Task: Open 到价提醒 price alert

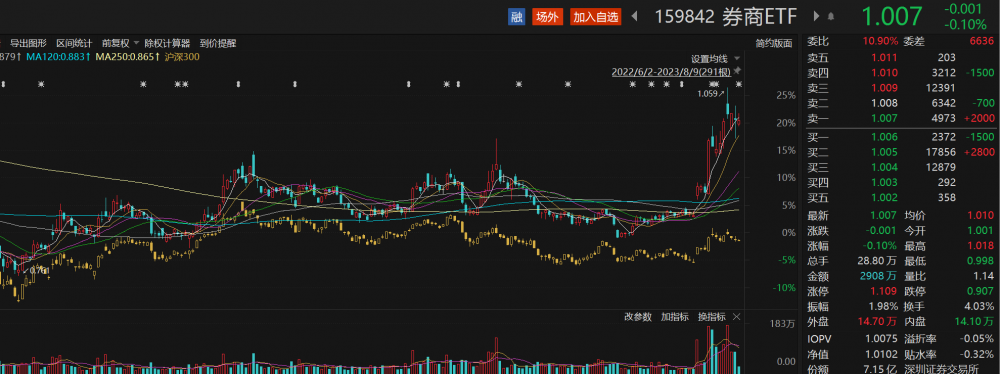Action: 217,43
